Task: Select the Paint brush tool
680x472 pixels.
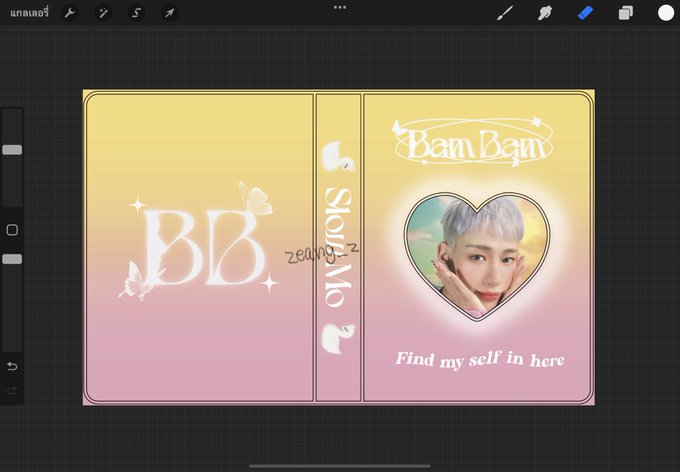Action: pyautogui.click(x=505, y=13)
